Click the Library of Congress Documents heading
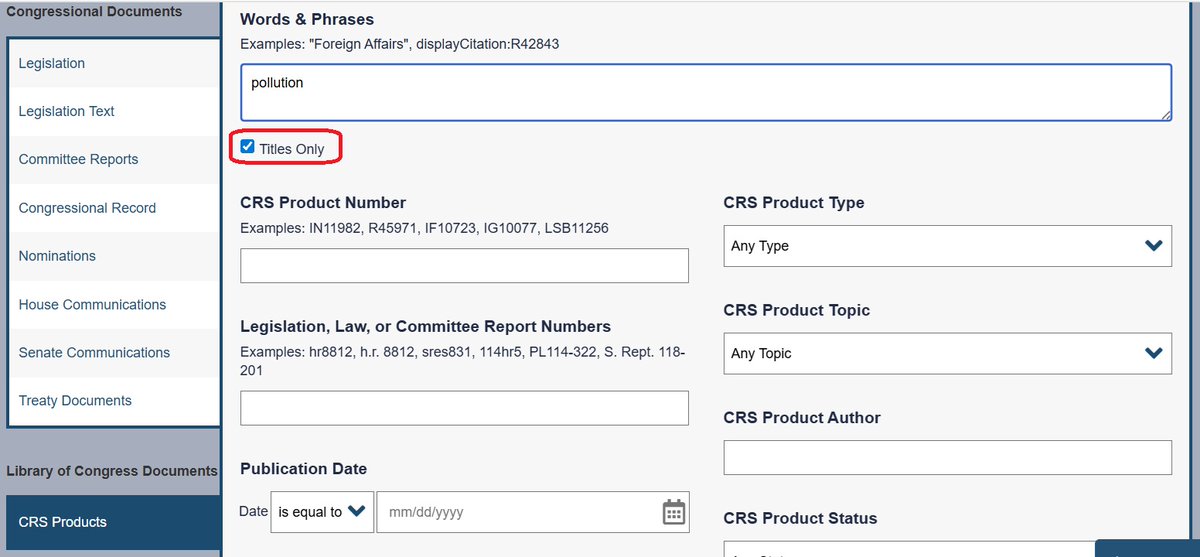This screenshot has width=1200, height=557. pos(112,470)
